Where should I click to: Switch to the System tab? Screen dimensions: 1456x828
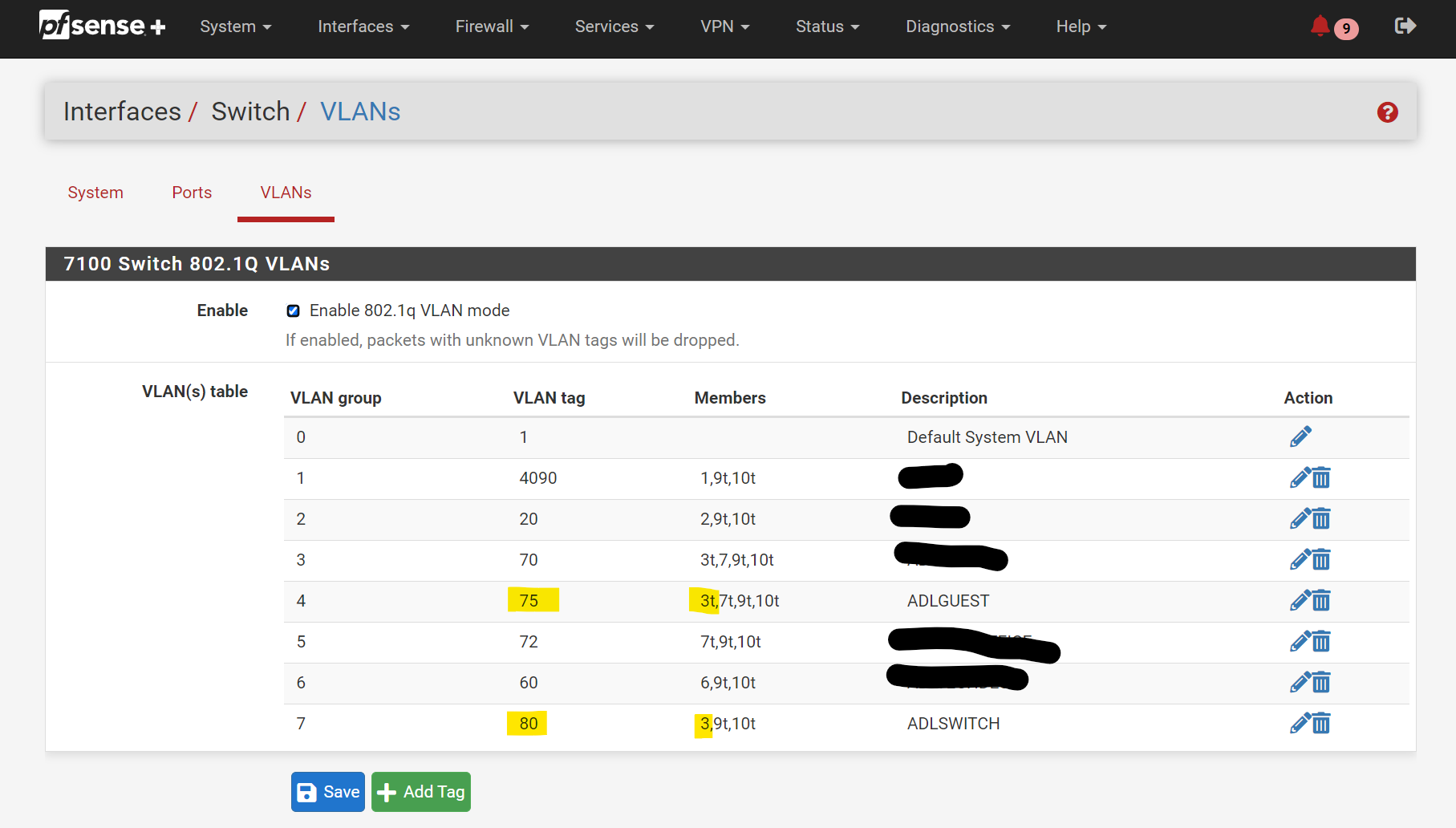pyautogui.click(x=95, y=193)
